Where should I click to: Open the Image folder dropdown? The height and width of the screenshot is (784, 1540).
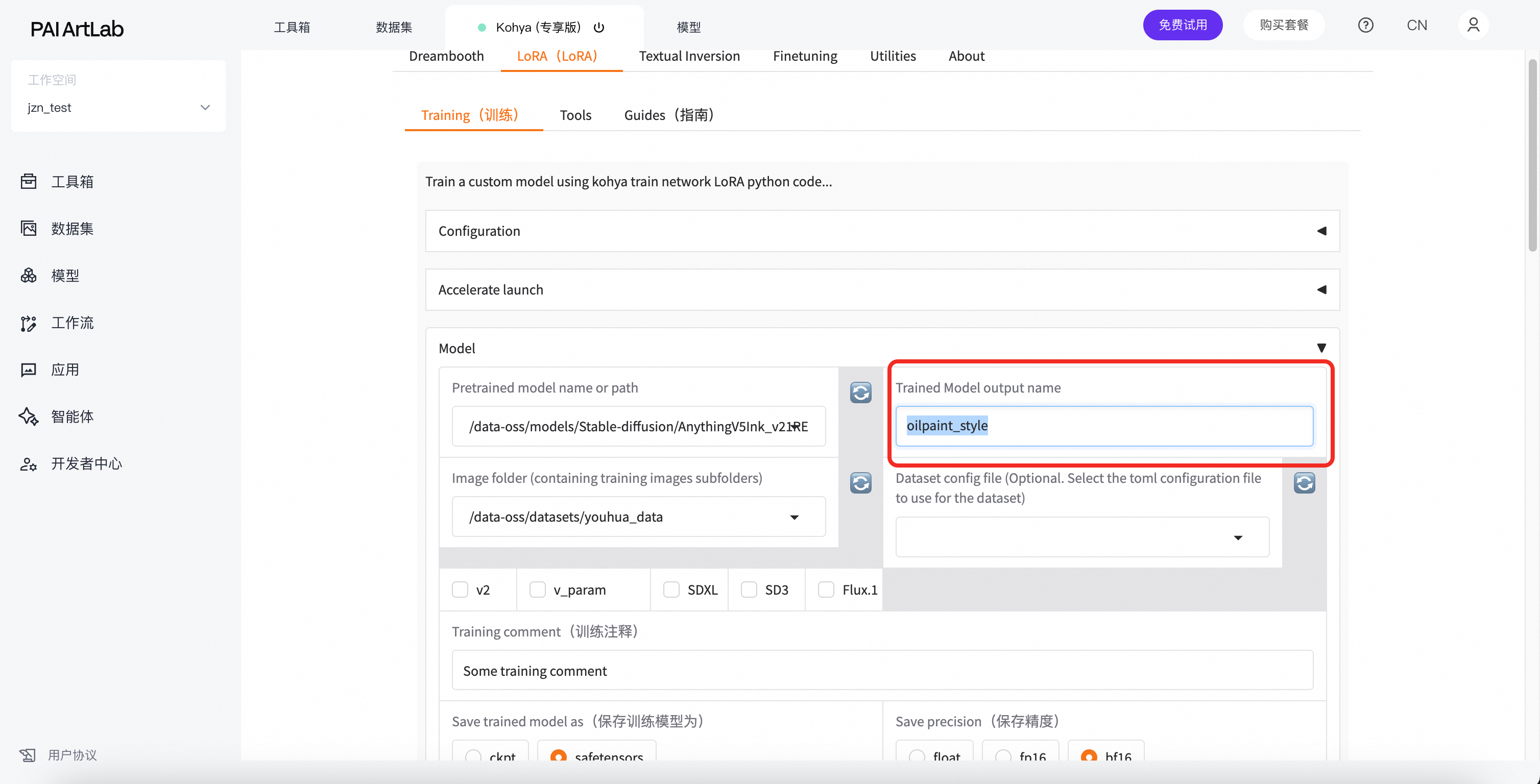pos(638,517)
